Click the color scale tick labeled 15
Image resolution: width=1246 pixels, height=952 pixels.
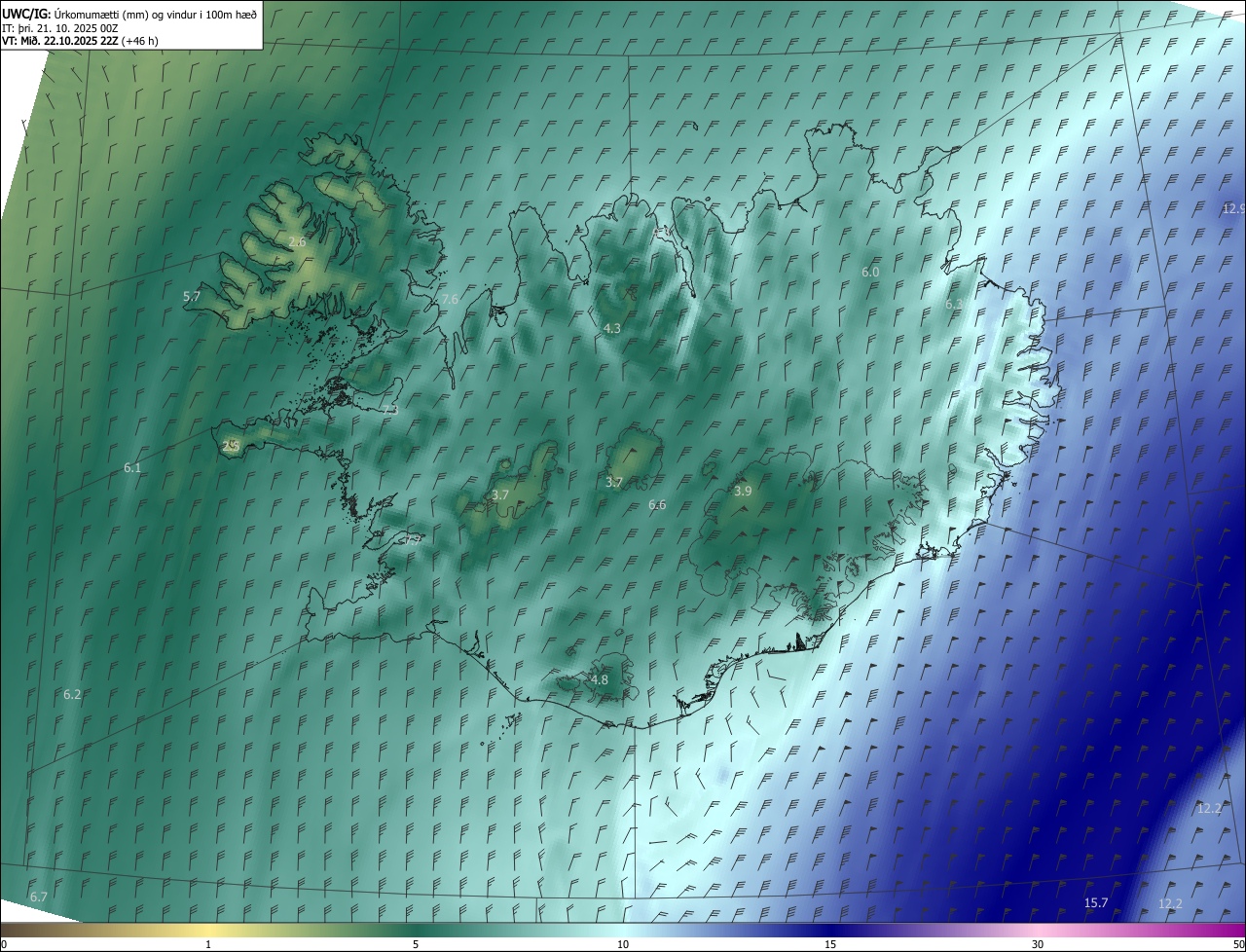pos(830,944)
